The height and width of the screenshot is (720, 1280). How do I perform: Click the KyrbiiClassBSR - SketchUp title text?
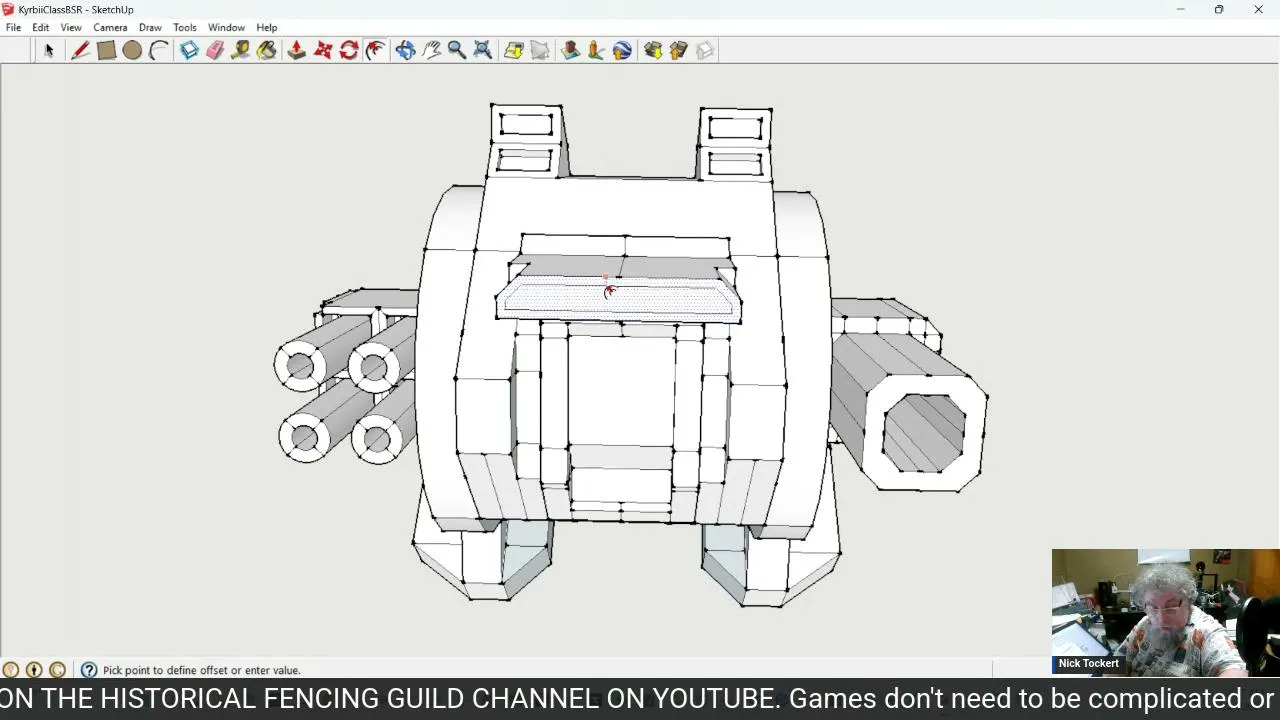click(76, 10)
